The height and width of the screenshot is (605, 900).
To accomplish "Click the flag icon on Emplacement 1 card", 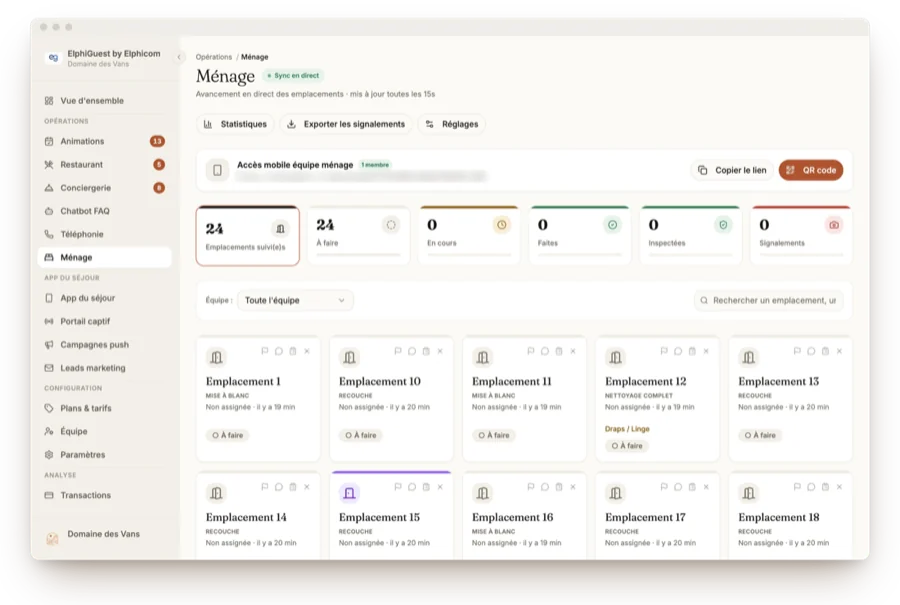I will click(265, 351).
